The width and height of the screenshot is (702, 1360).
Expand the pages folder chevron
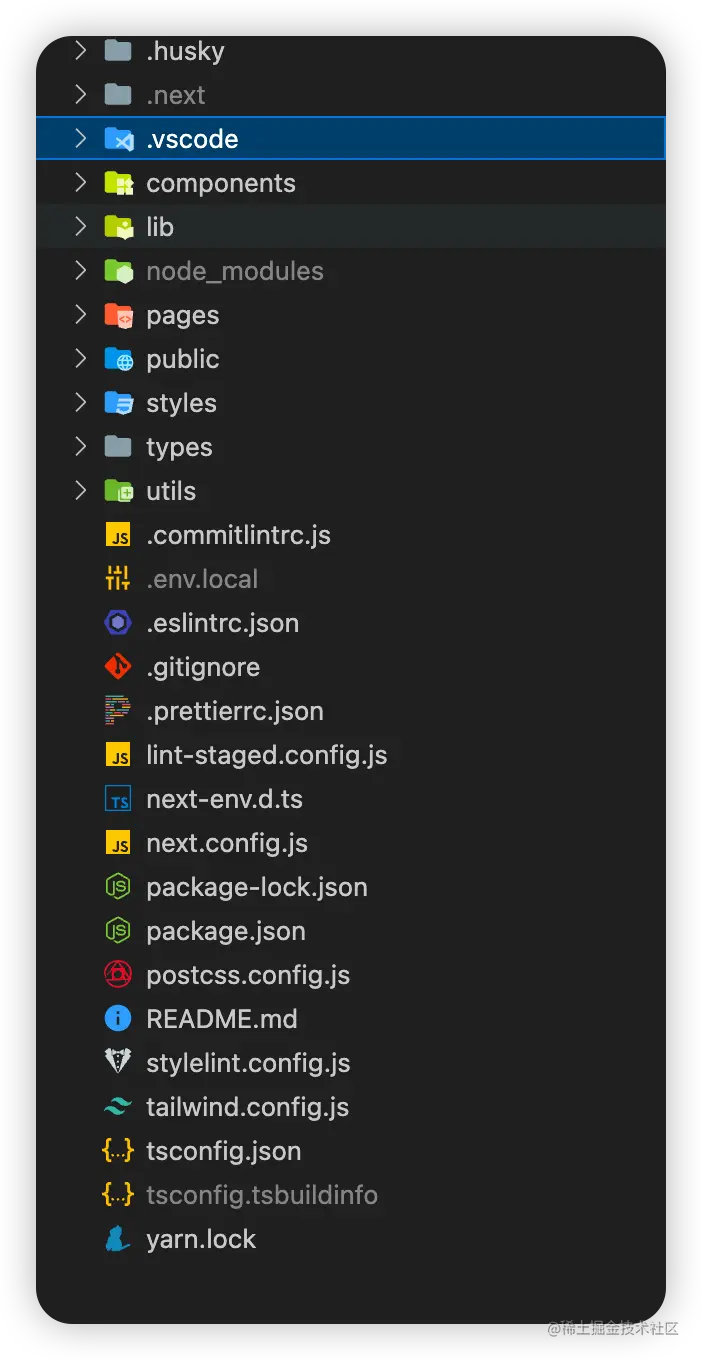pyautogui.click(x=81, y=315)
